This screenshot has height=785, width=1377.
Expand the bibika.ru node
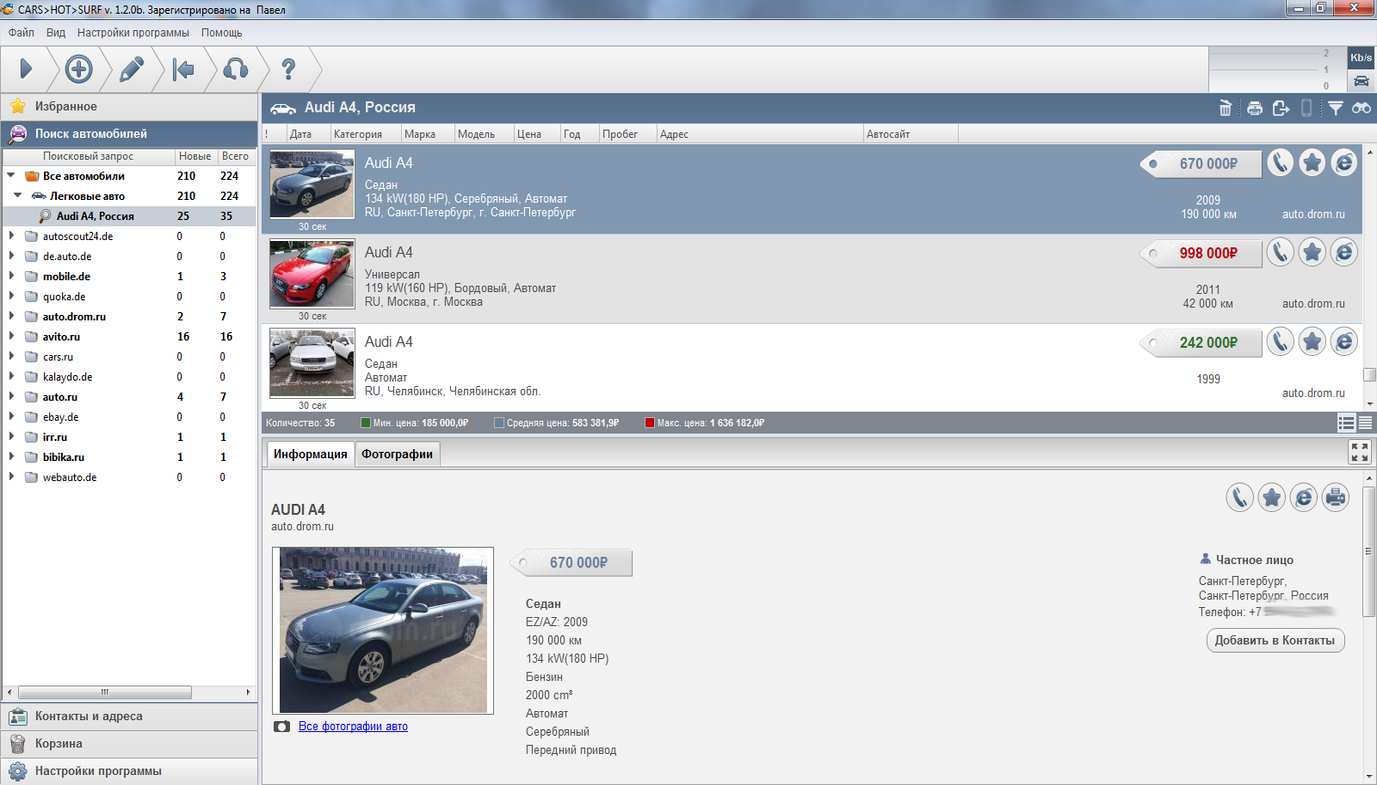(11, 457)
